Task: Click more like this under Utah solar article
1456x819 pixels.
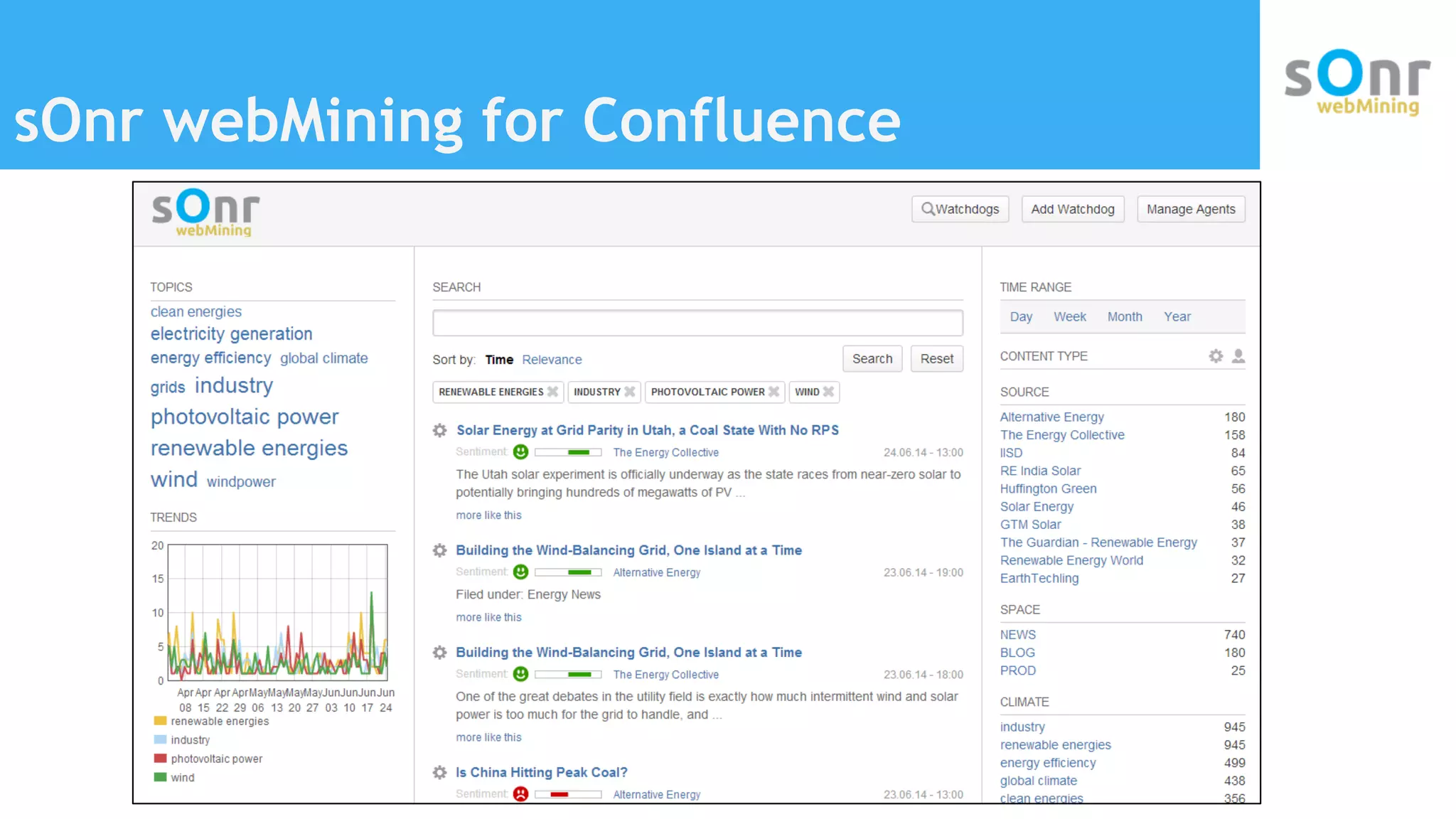Action: [x=488, y=515]
